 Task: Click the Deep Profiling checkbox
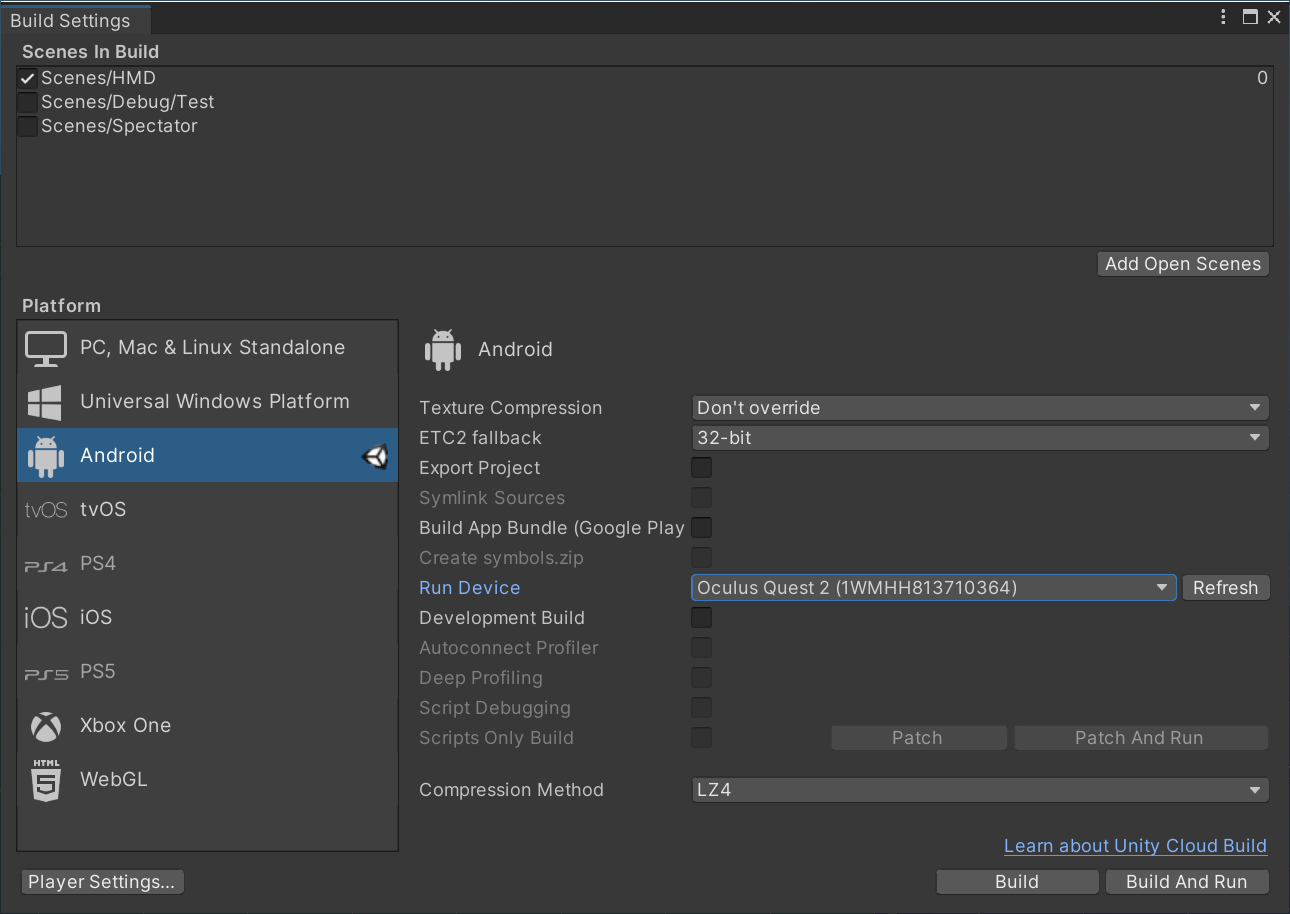(702, 678)
